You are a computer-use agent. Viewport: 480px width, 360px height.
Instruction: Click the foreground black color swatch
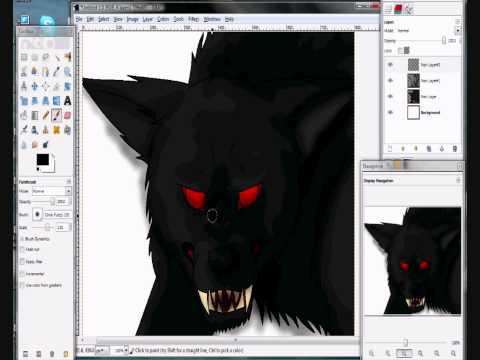coord(43,160)
